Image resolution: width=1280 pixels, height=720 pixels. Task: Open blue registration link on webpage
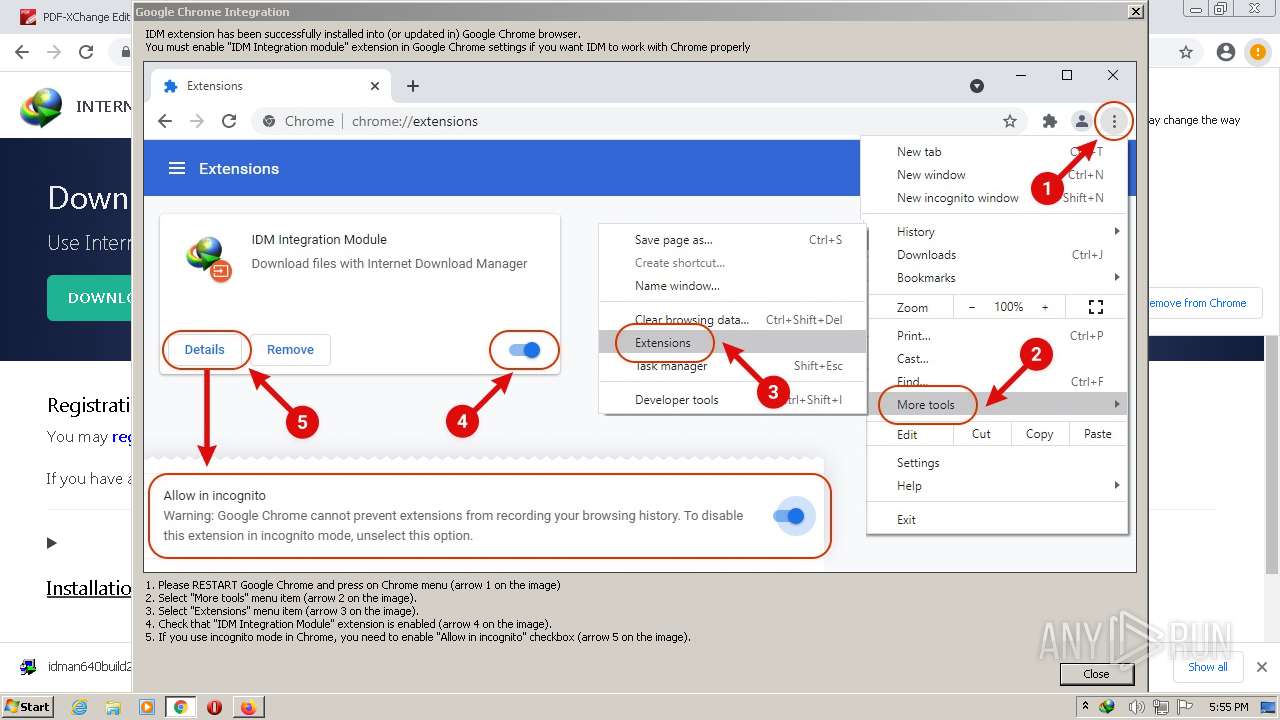(121, 436)
